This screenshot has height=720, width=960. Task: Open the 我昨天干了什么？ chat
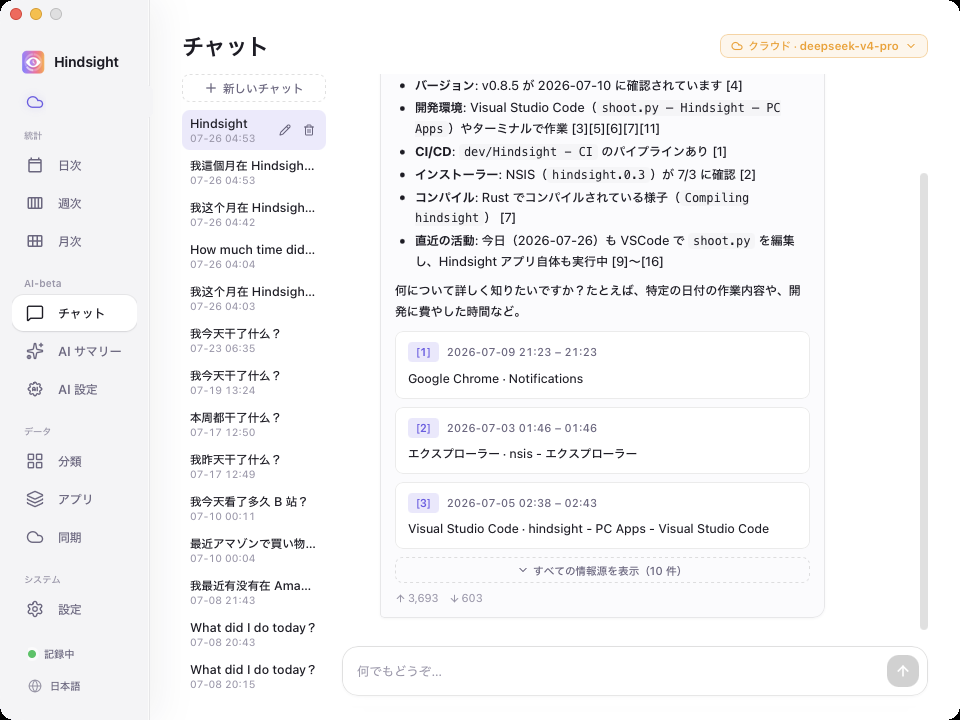coord(253,467)
